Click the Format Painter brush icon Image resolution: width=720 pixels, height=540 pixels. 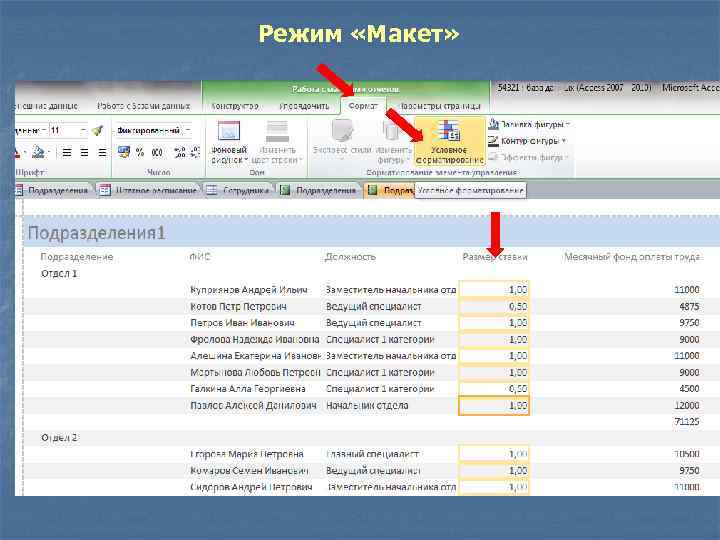click(97, 131)
